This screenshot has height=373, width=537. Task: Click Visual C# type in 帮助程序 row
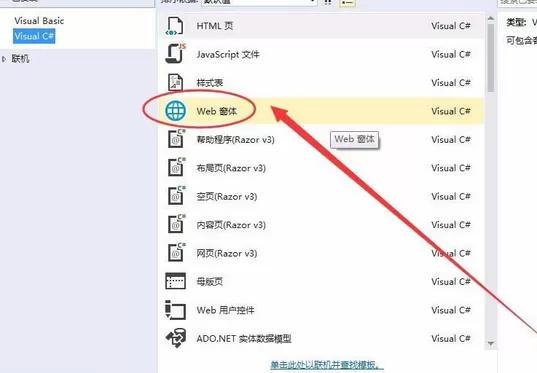coord(451,140)
